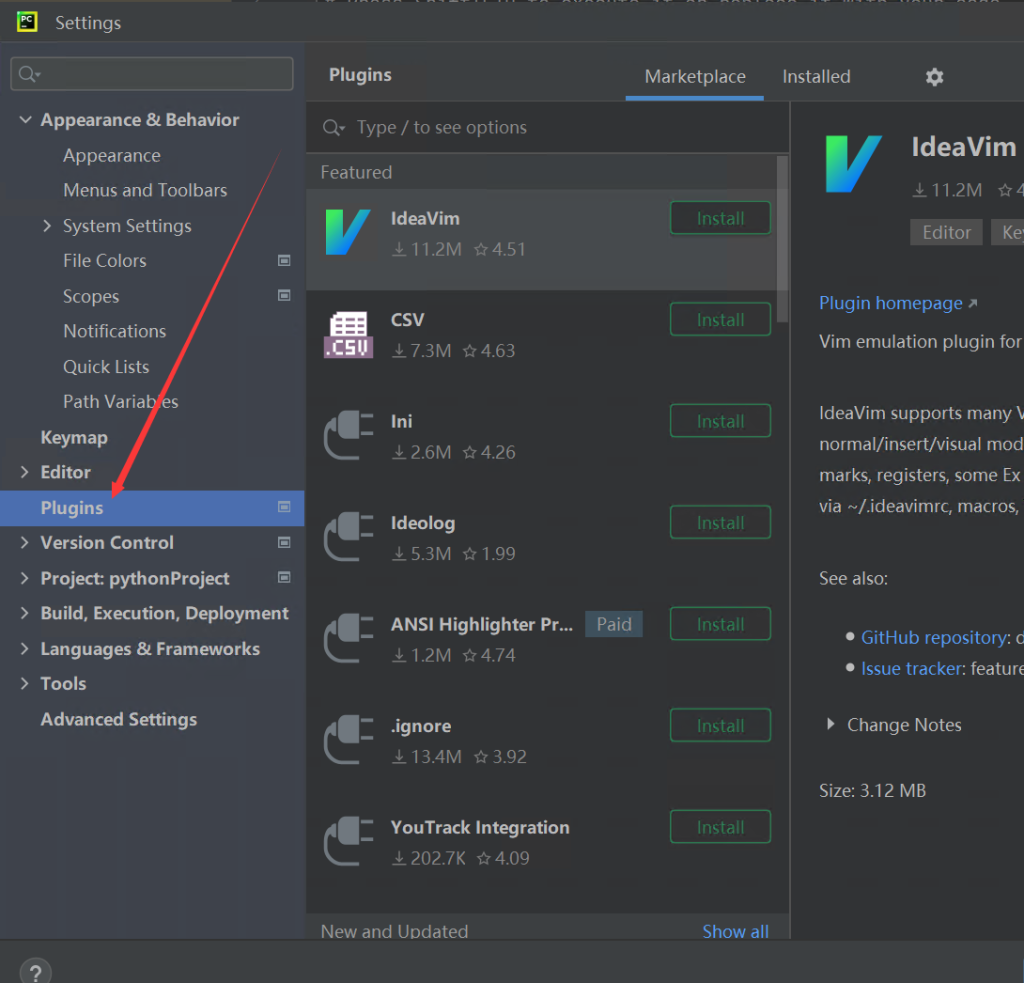Select YouTrack Integration plugin name
This screenshot has height=983, width=1024.
click(x=480, y=827)
